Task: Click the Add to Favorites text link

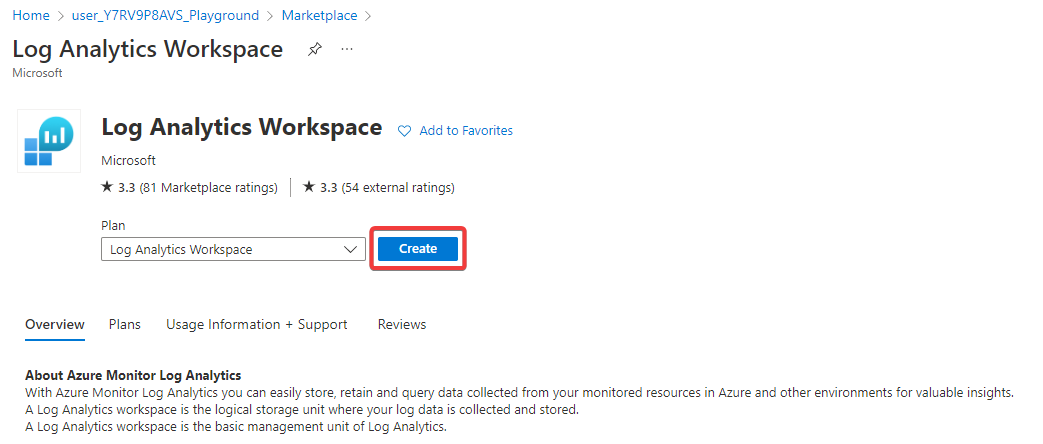Action: (x=466, y=131)
